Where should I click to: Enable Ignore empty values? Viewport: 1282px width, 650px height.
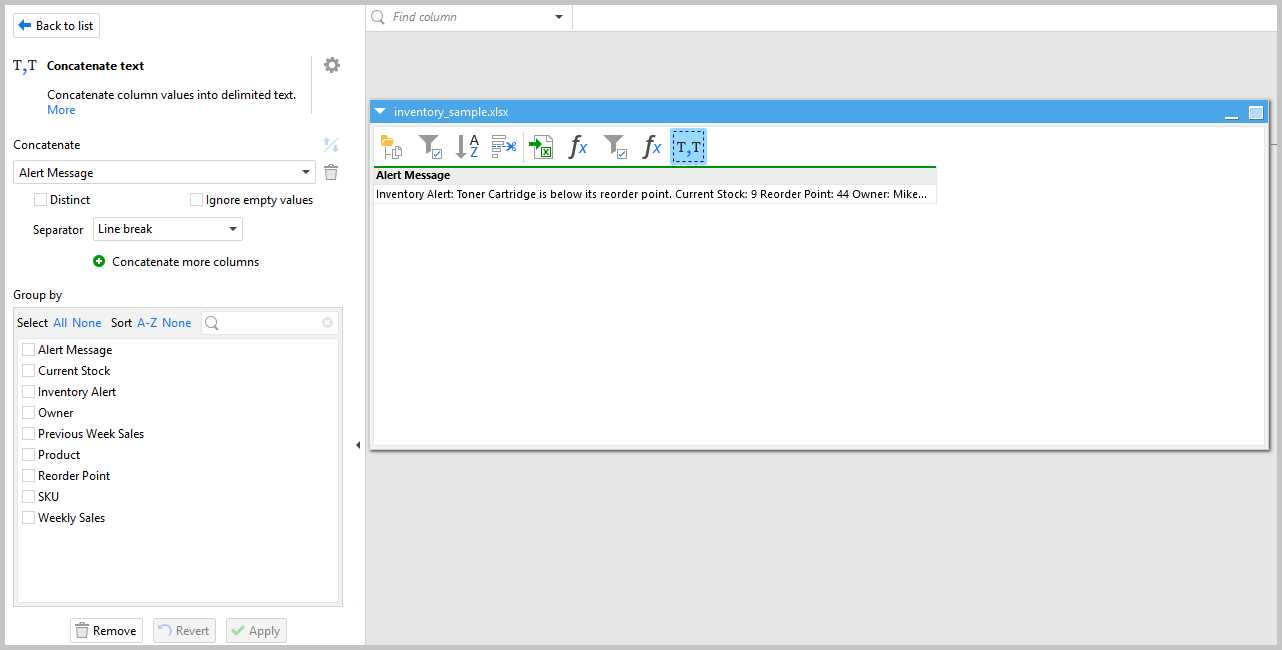[196, 200]
